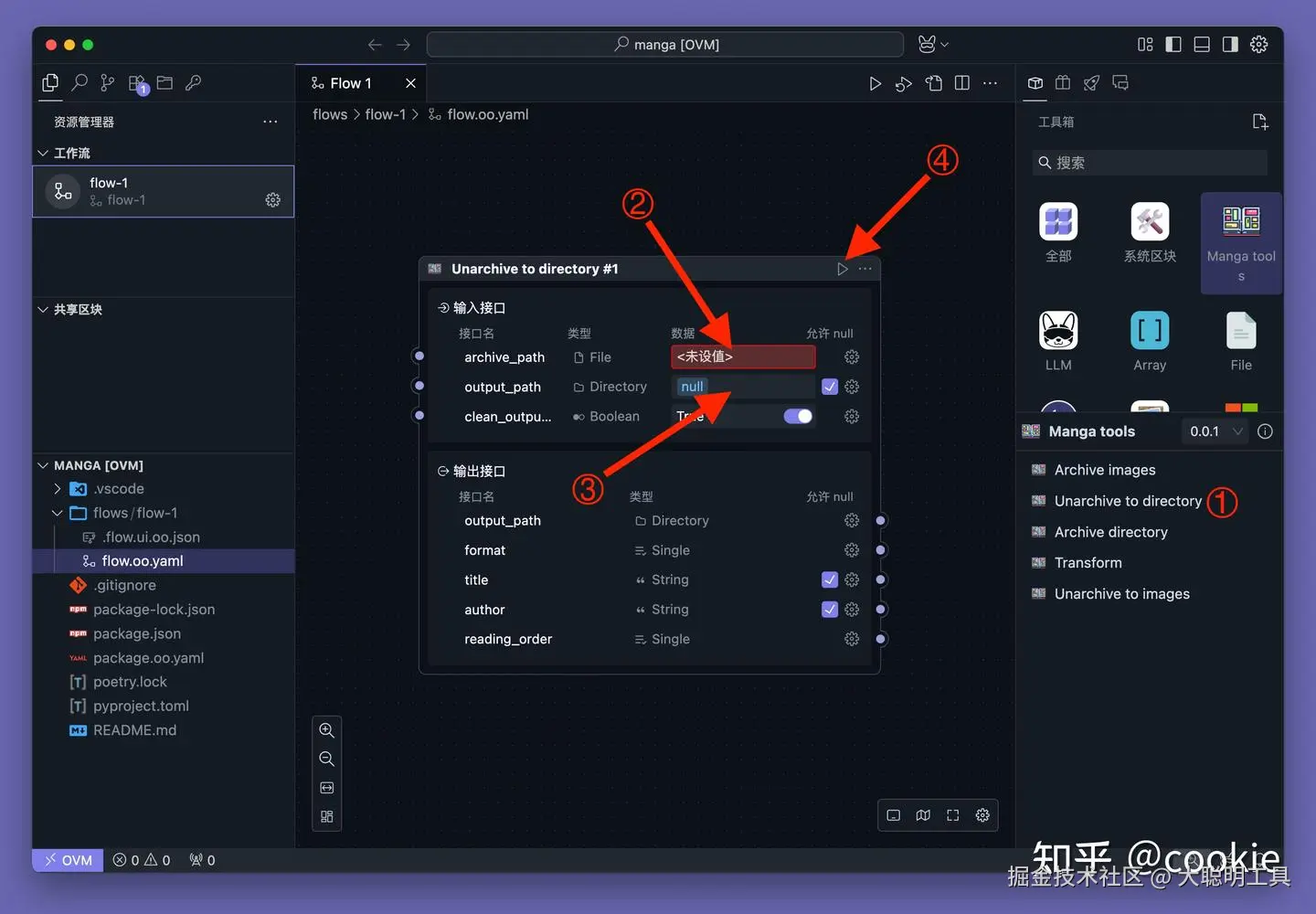Toggle primary sidebar layout icon
The width and height of the screenshot is (1316, 914).
coord(1173,44)
